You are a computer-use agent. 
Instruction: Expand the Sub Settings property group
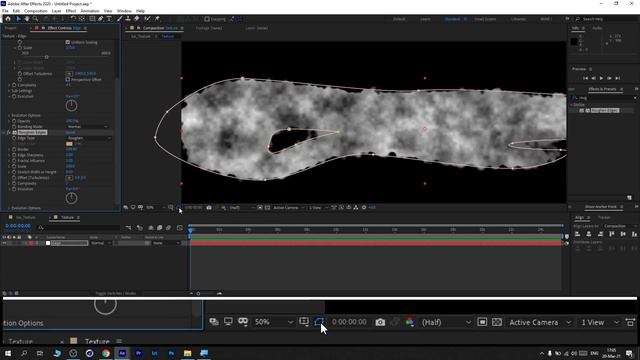pos(9,91)
